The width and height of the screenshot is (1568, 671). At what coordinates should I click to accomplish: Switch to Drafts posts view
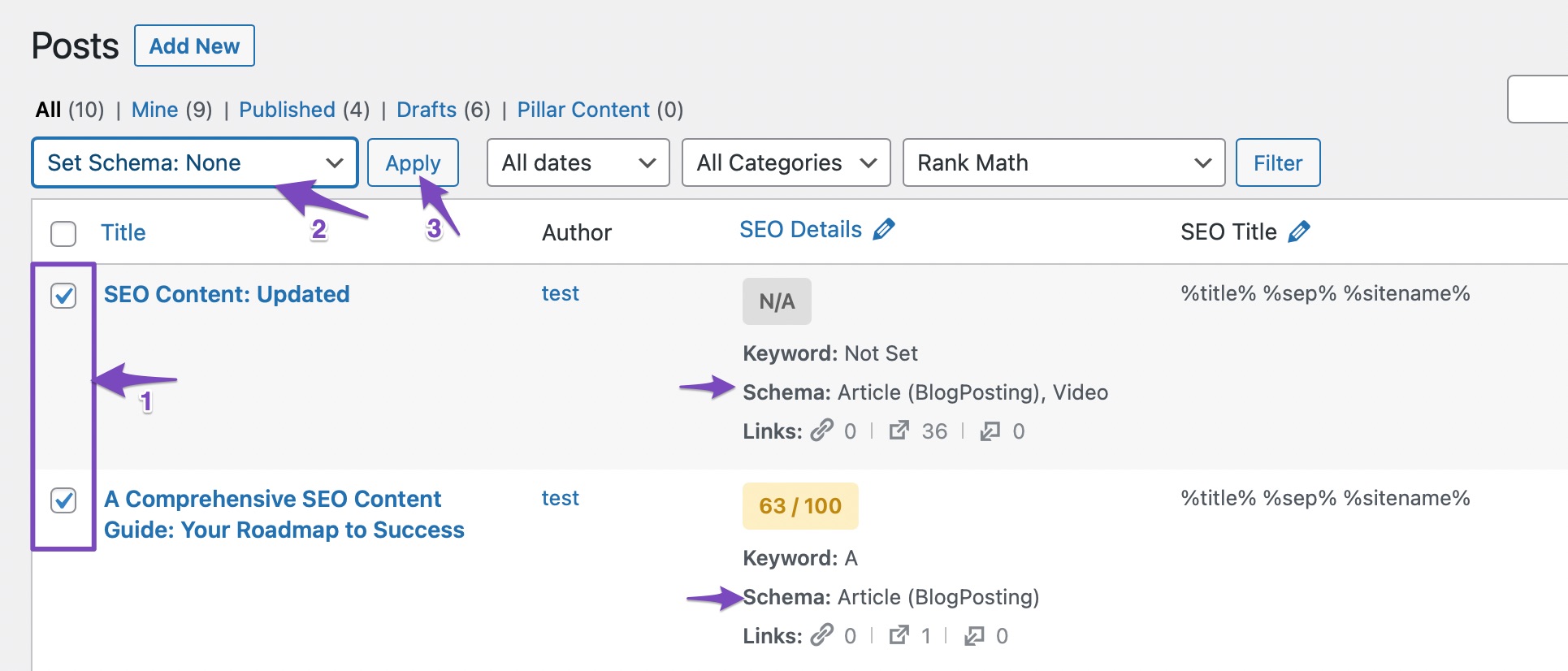(x=427, y=110)
